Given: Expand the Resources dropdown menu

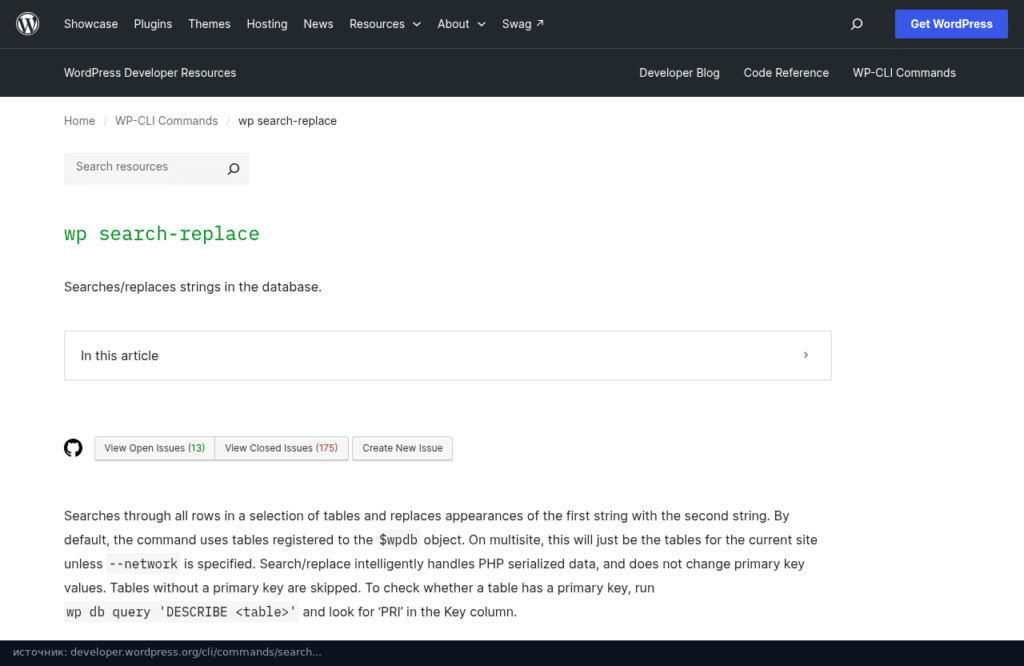Looking at the screenshot, I should click(x=385, y=24).
